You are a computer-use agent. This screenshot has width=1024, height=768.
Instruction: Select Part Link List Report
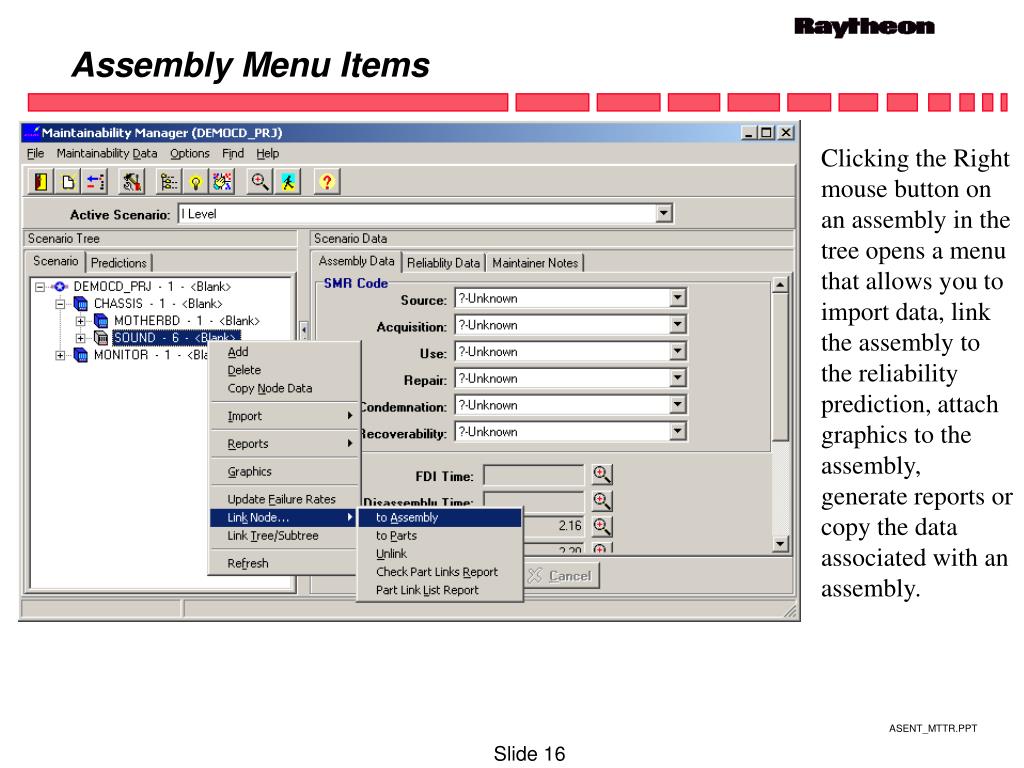440,590
